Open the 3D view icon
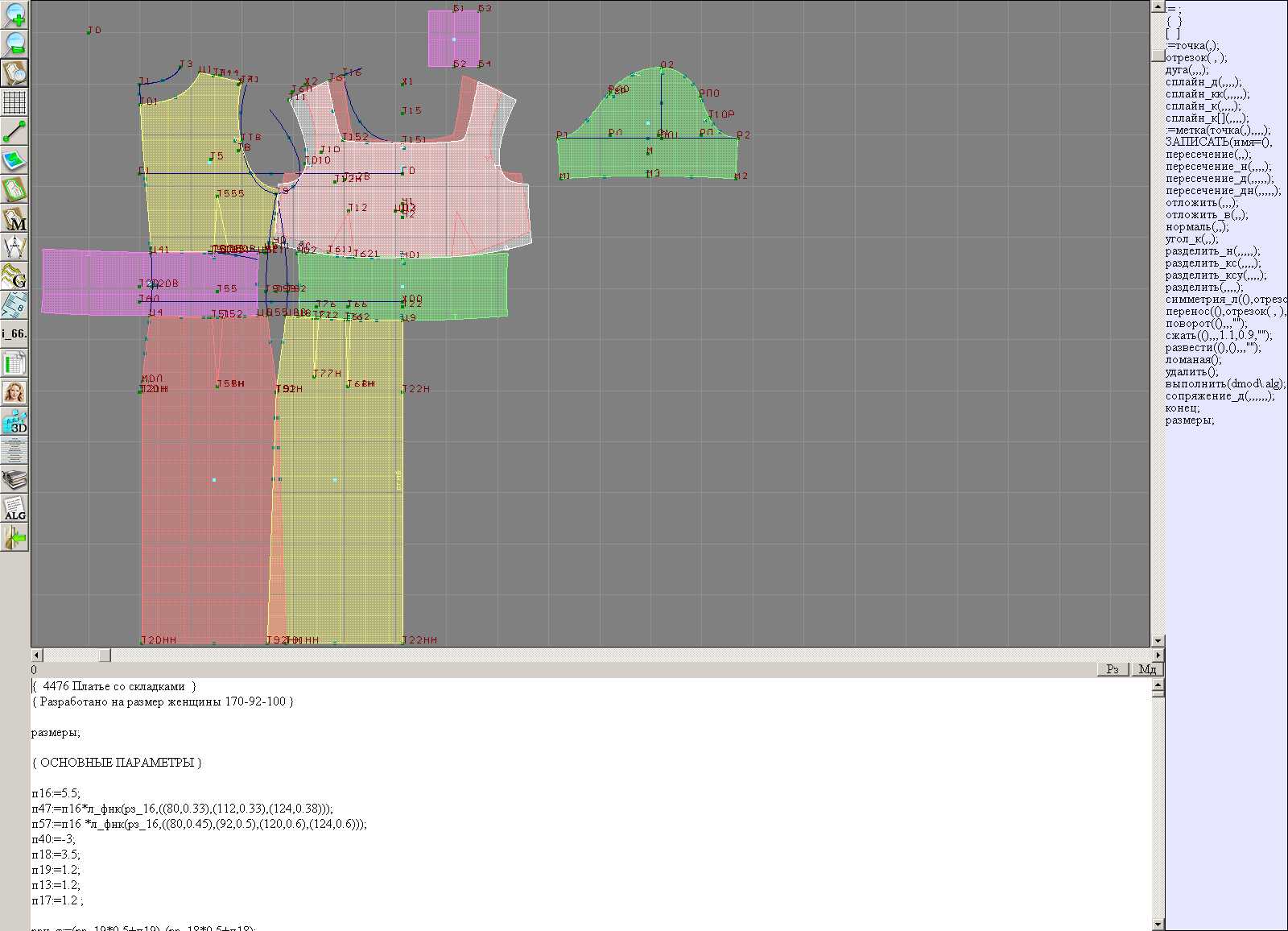1288x931 pixels. coord(14,421)
